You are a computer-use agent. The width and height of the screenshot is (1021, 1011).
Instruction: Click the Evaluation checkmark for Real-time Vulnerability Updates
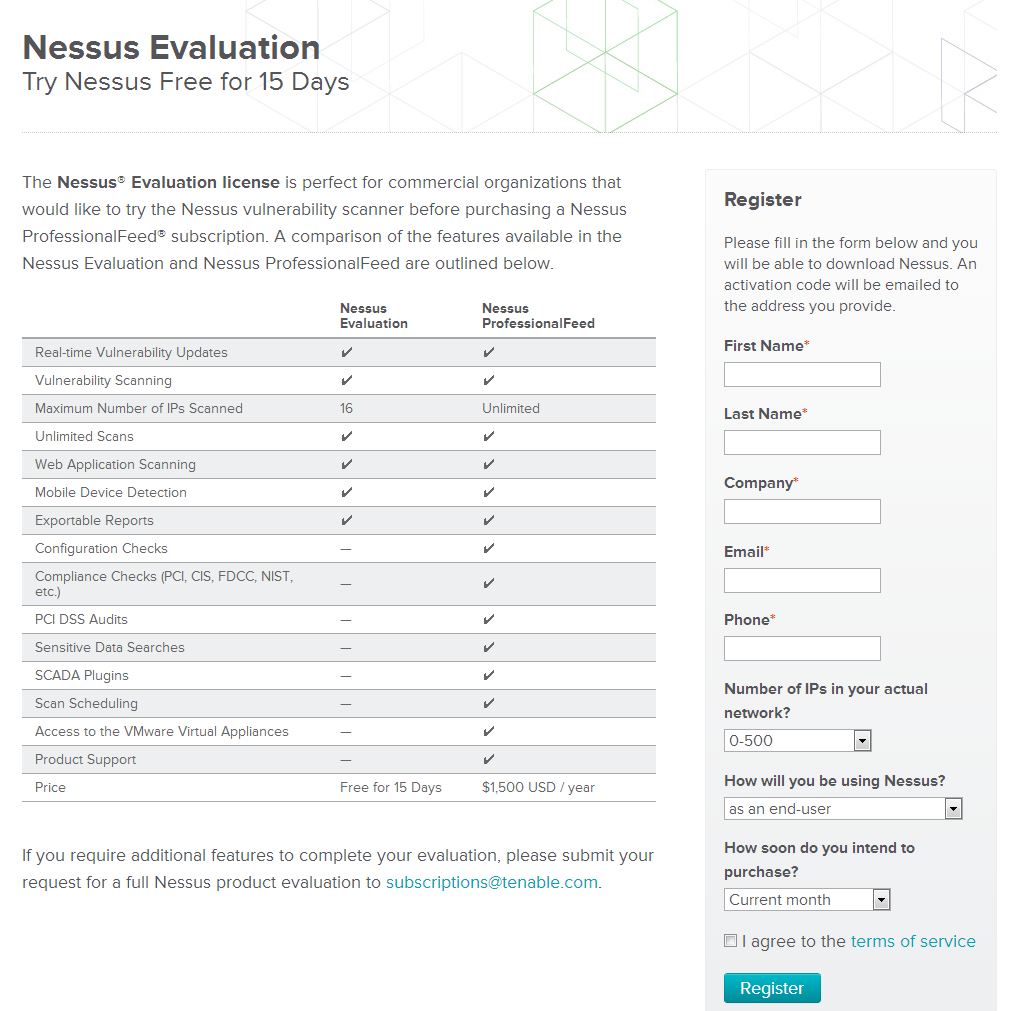coord(346,353)
